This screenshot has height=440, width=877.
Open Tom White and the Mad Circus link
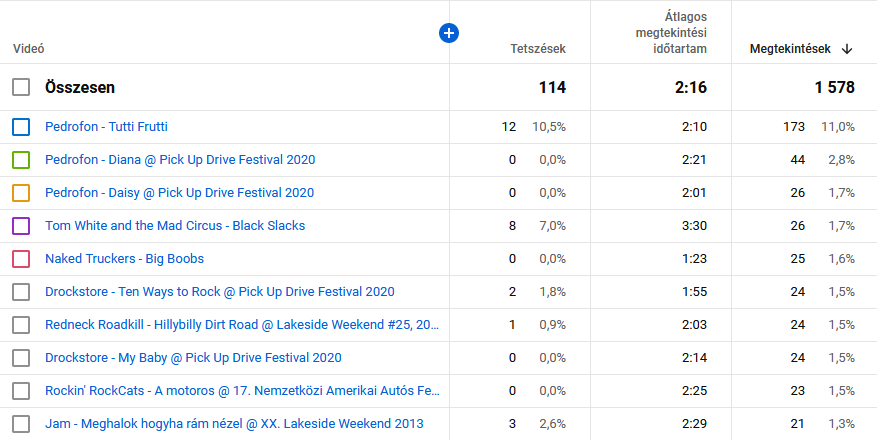[x=175, y=226]
